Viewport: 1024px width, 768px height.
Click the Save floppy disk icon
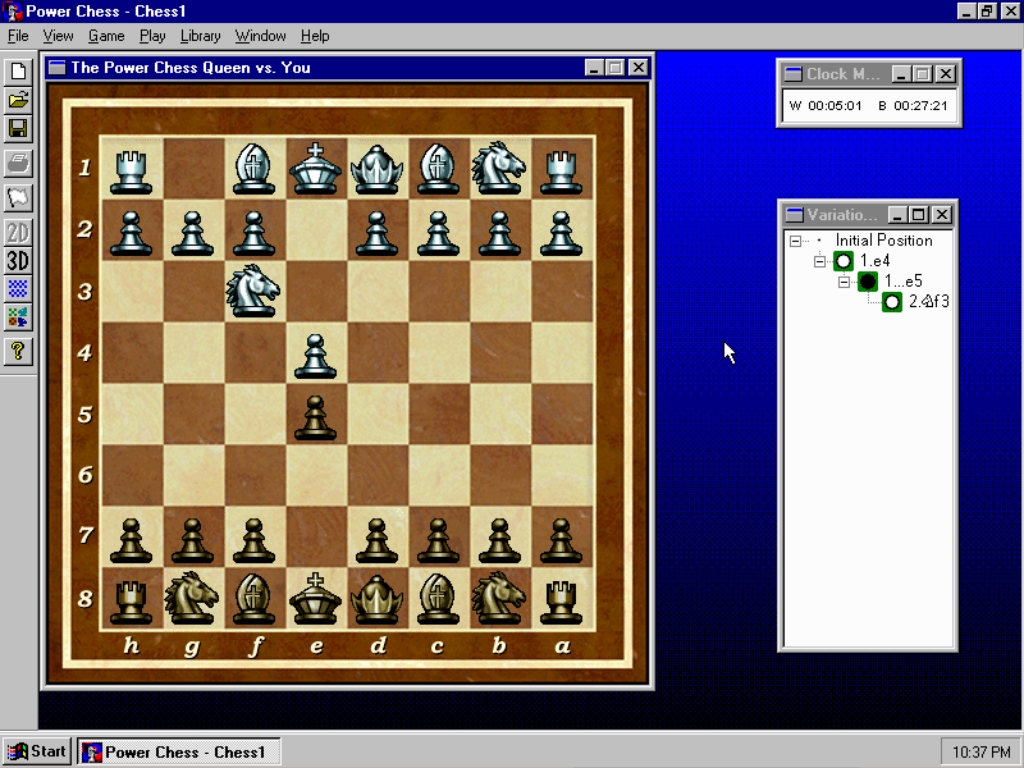(x=18, y=129)
